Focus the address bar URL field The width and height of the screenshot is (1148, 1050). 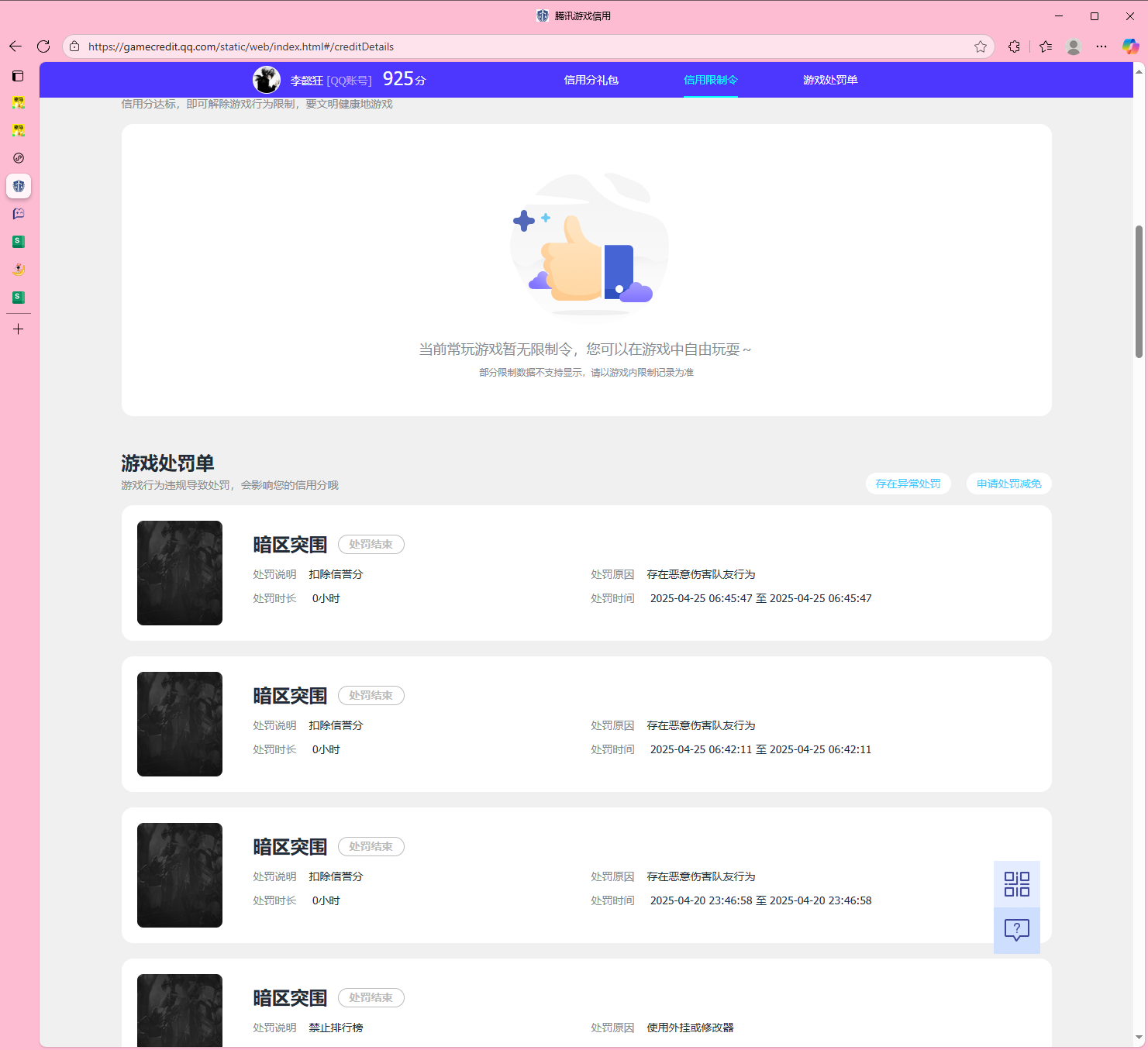tap(527, 46)
